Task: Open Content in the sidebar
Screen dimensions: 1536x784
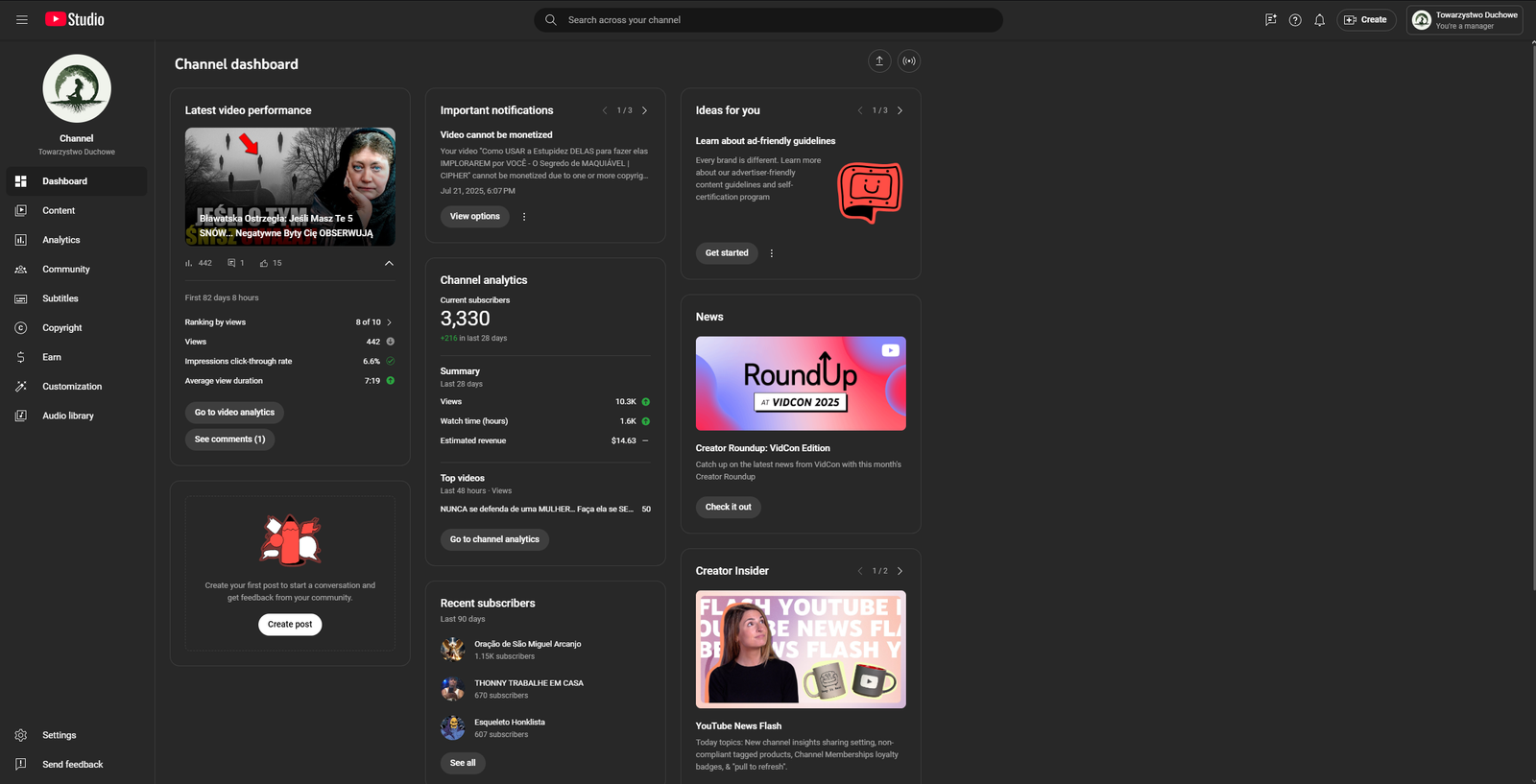Action: coord(77,210)
